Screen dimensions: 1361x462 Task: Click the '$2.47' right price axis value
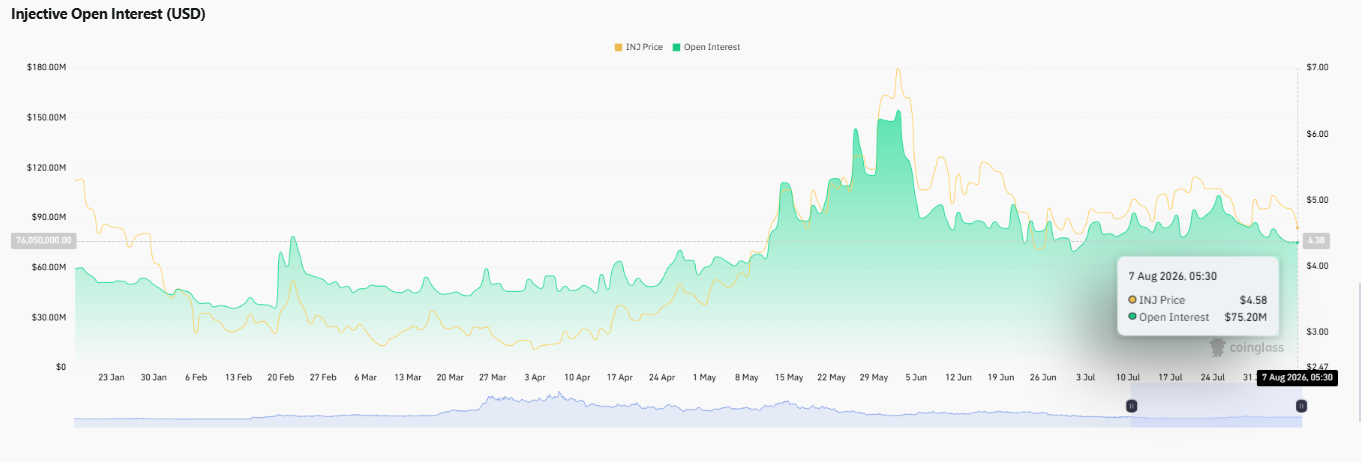click(x=1317, y=367)
